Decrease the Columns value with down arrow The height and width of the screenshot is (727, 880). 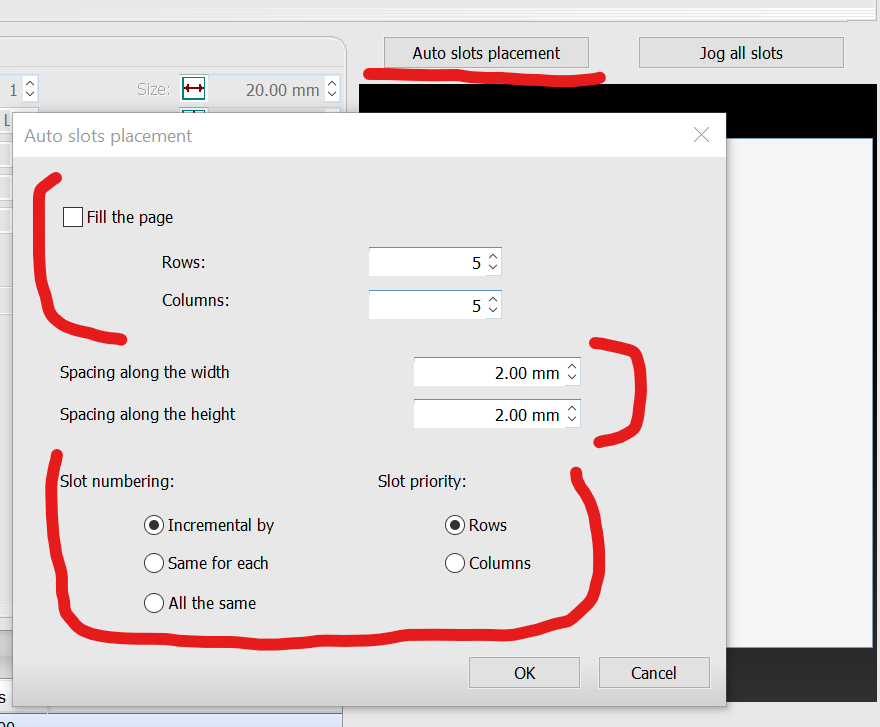[493, 310]
